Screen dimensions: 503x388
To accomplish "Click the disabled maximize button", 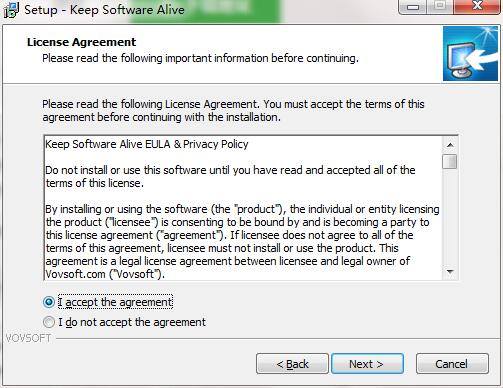I will tap(440, 6).
